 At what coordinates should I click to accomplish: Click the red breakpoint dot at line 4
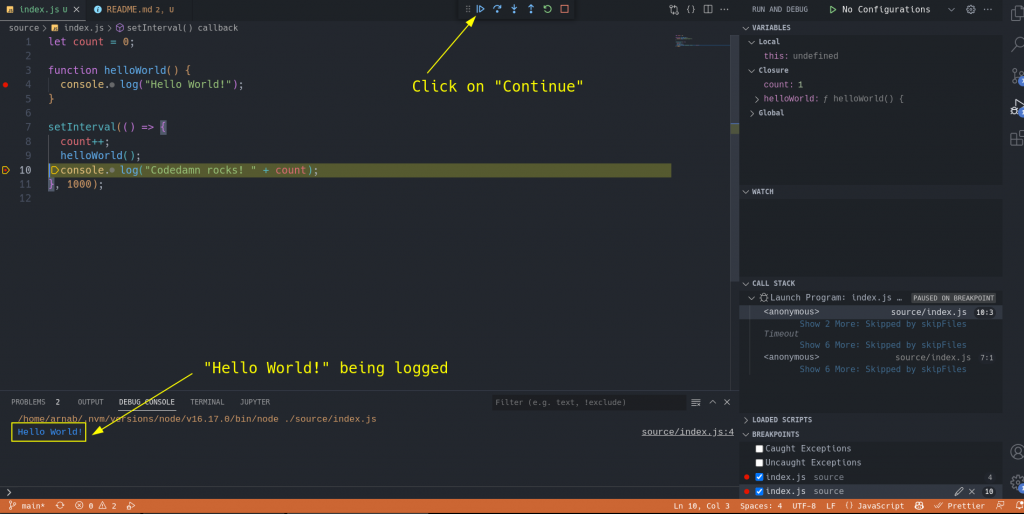point(6,85)
